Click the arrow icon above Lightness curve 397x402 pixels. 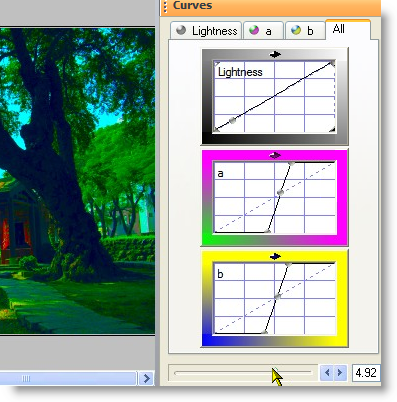click(x=275, y=54)
